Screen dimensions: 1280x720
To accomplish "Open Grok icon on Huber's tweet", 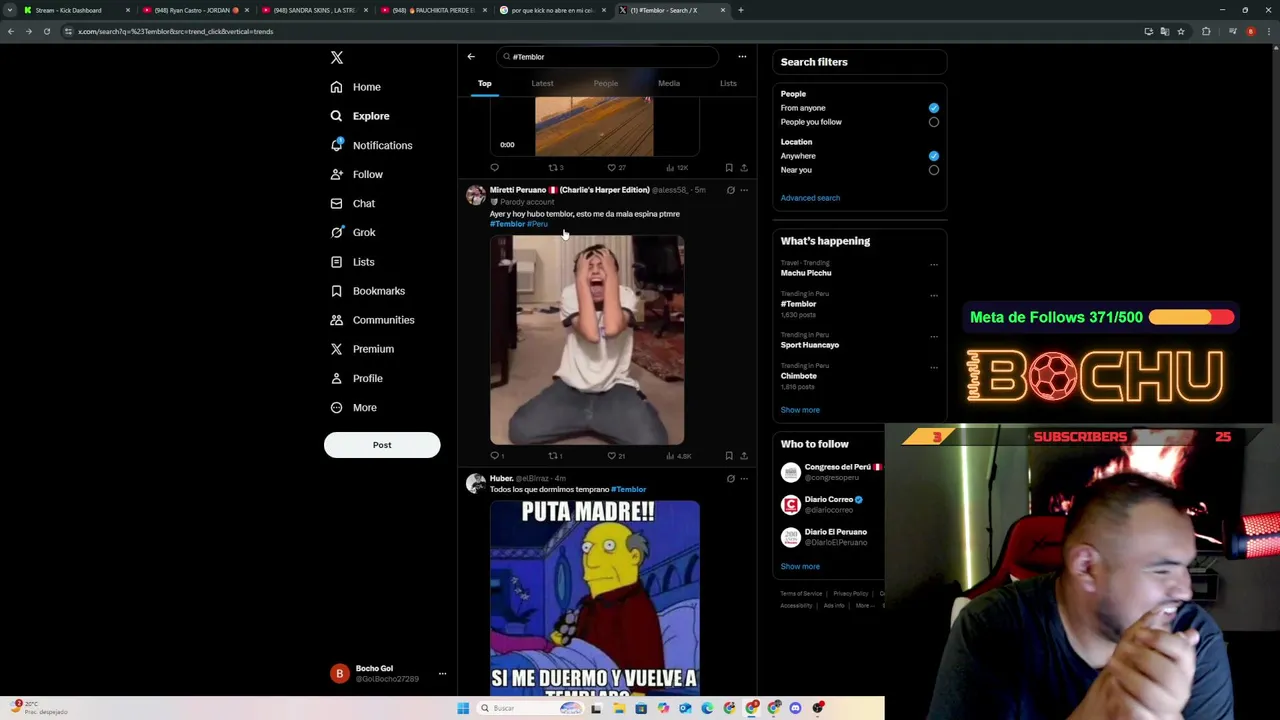I will [730, 479].
